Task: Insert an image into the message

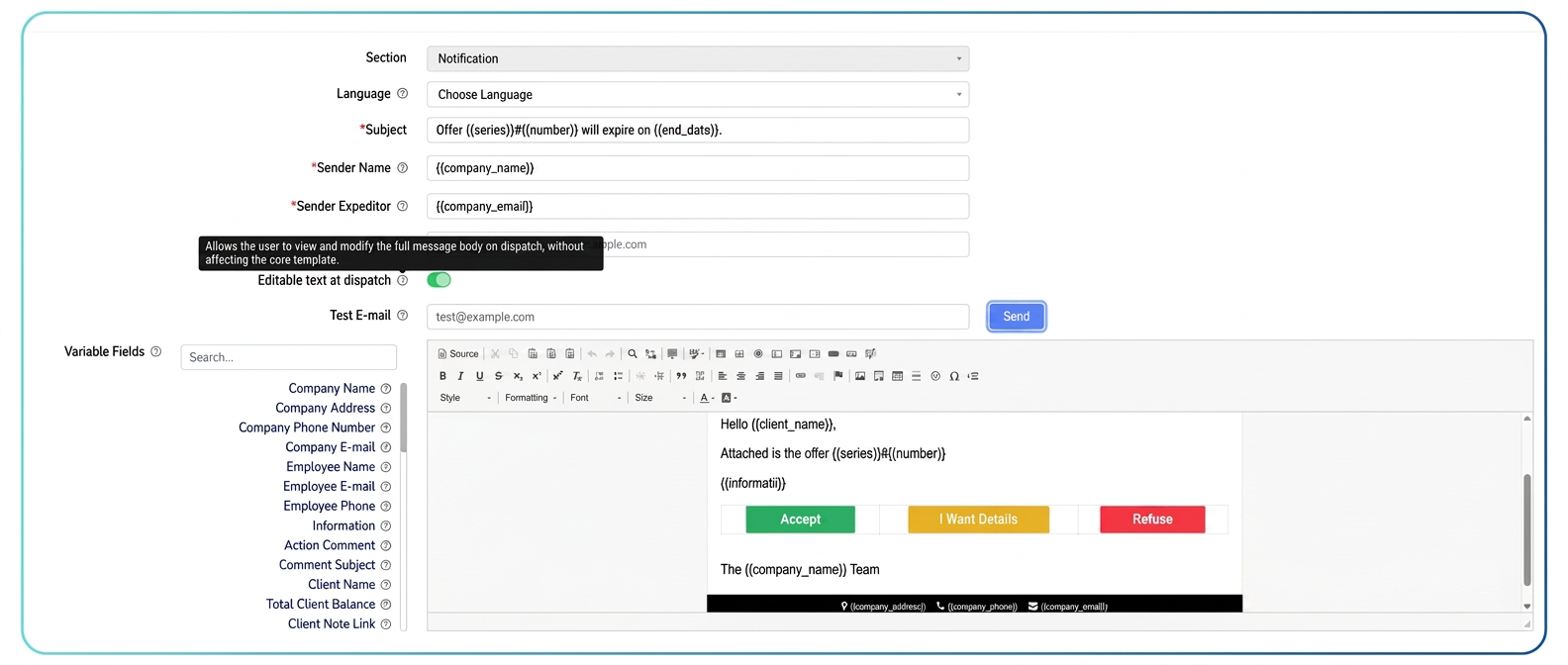Action: coord(860,376)
